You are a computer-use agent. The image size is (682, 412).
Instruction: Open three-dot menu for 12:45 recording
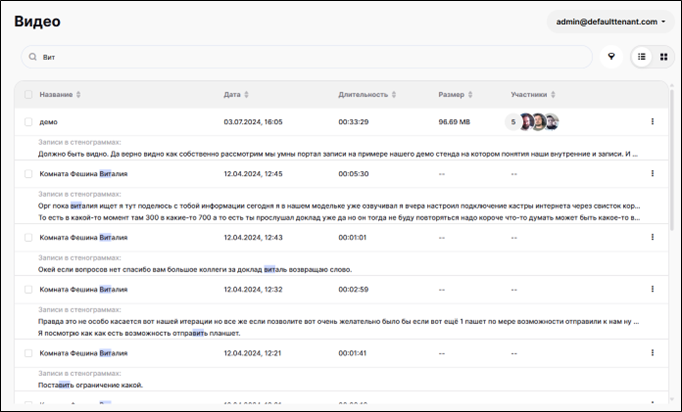[652, 173]
